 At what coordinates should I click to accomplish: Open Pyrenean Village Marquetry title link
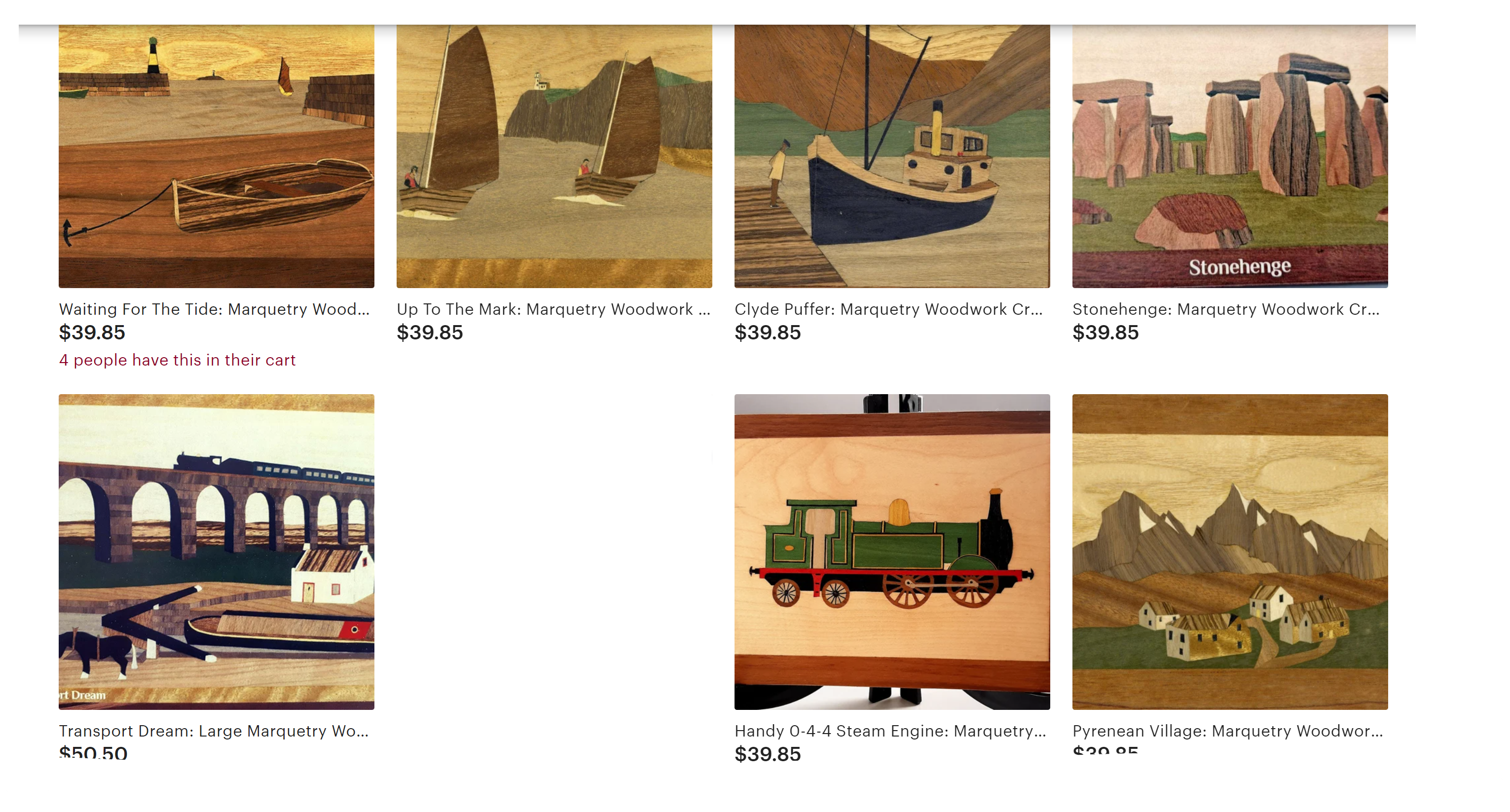(x=1228, y=731)
